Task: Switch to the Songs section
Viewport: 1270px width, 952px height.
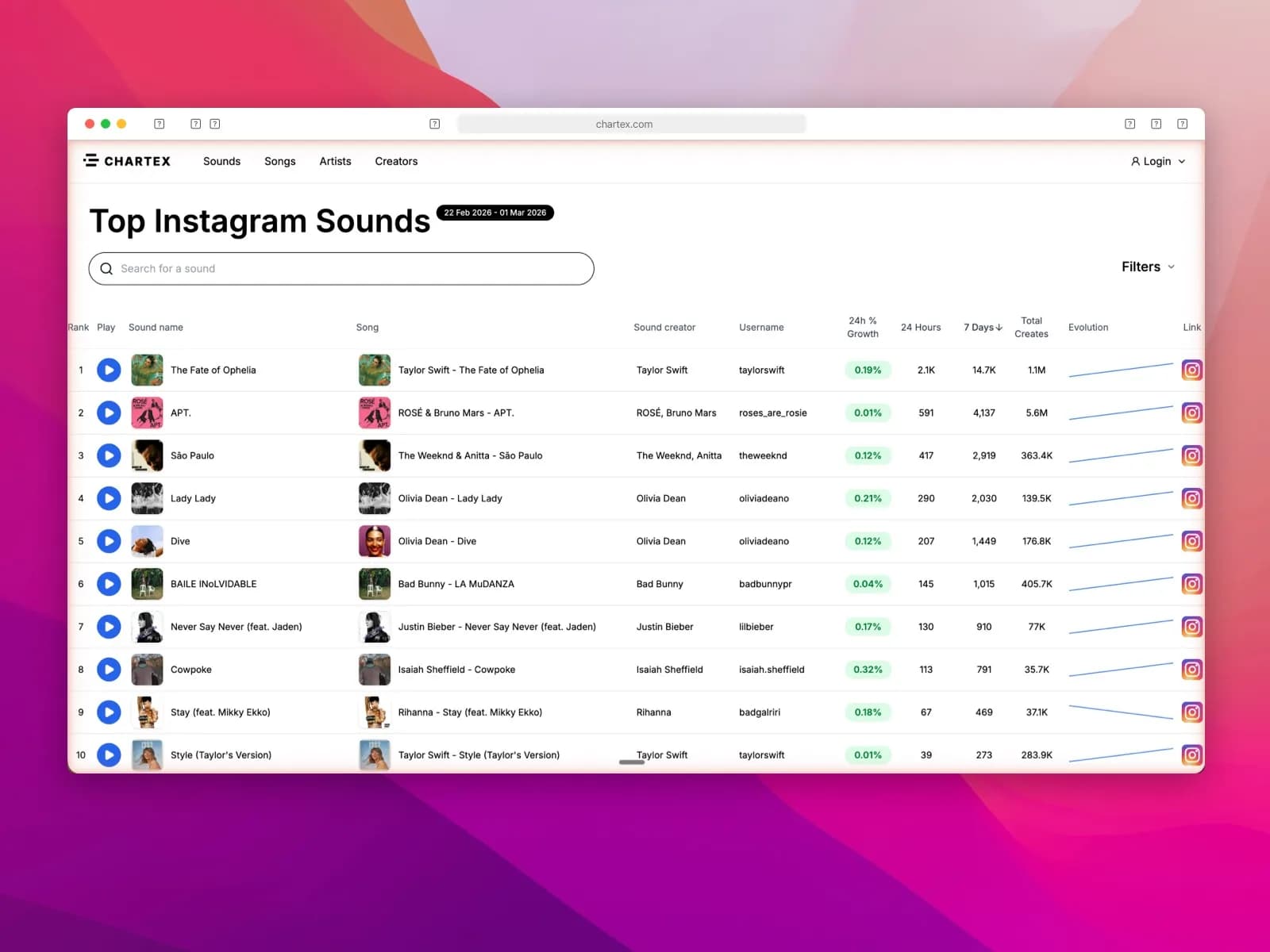Action: [279, 161]
